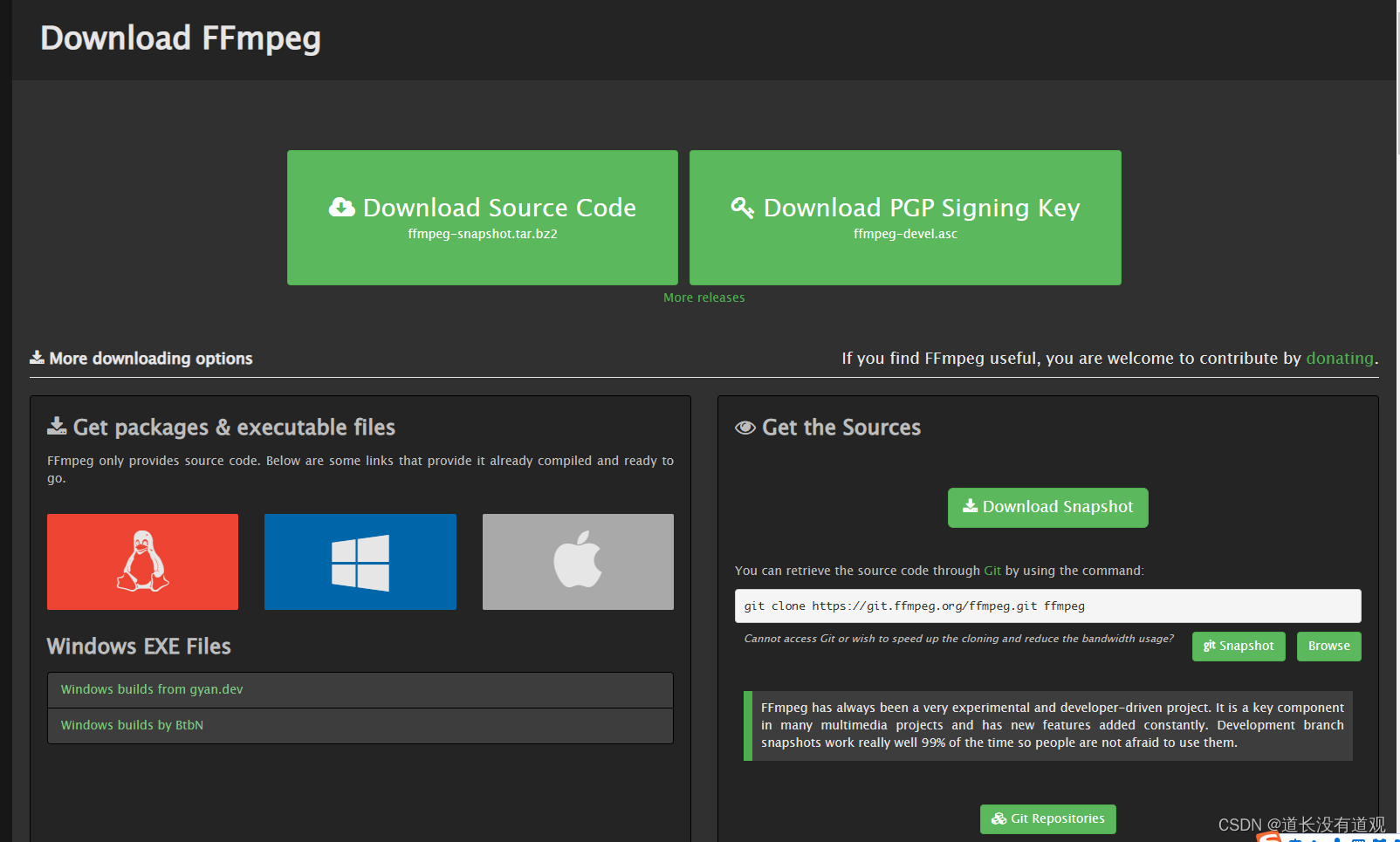
Task: Open the Browse button
Action: 1328,647
